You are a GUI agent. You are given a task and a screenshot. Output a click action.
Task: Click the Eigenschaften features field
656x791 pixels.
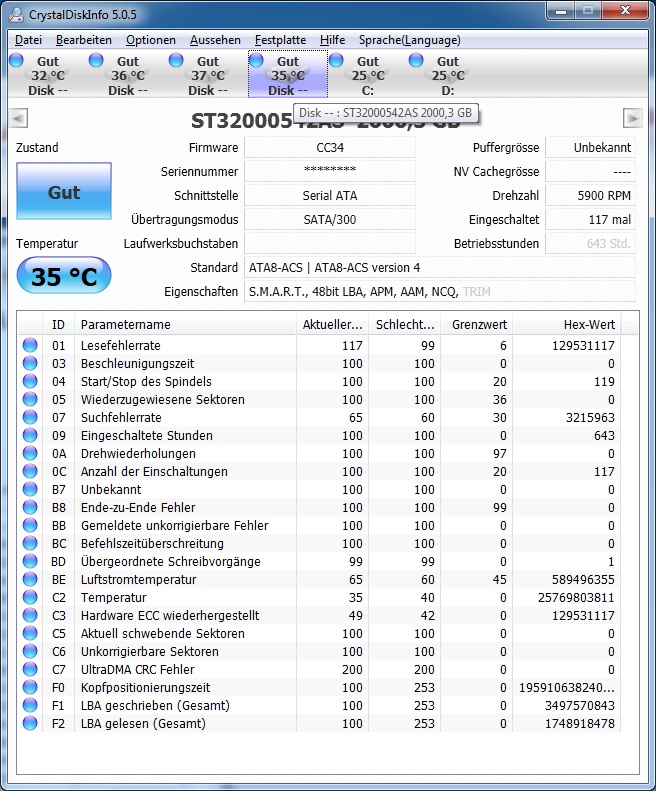pyautogui.click(x=440, y=292)
